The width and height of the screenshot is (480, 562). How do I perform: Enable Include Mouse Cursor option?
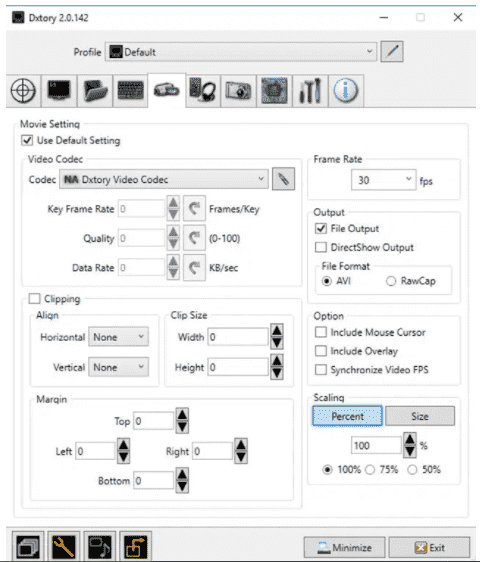coord(321,332)
